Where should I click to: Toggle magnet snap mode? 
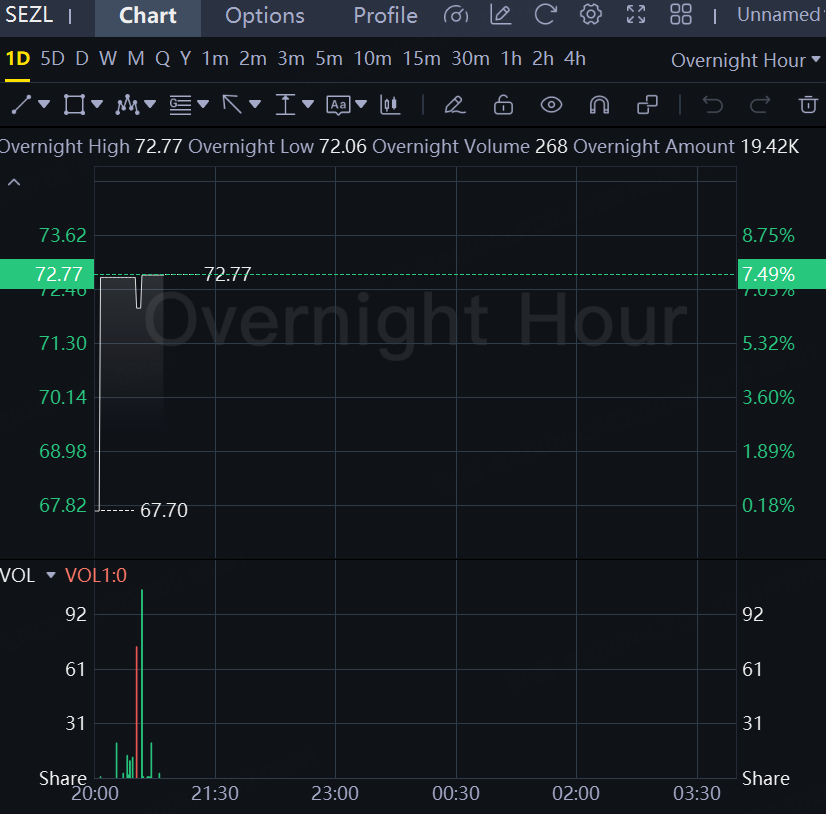[x=599, y=104]
